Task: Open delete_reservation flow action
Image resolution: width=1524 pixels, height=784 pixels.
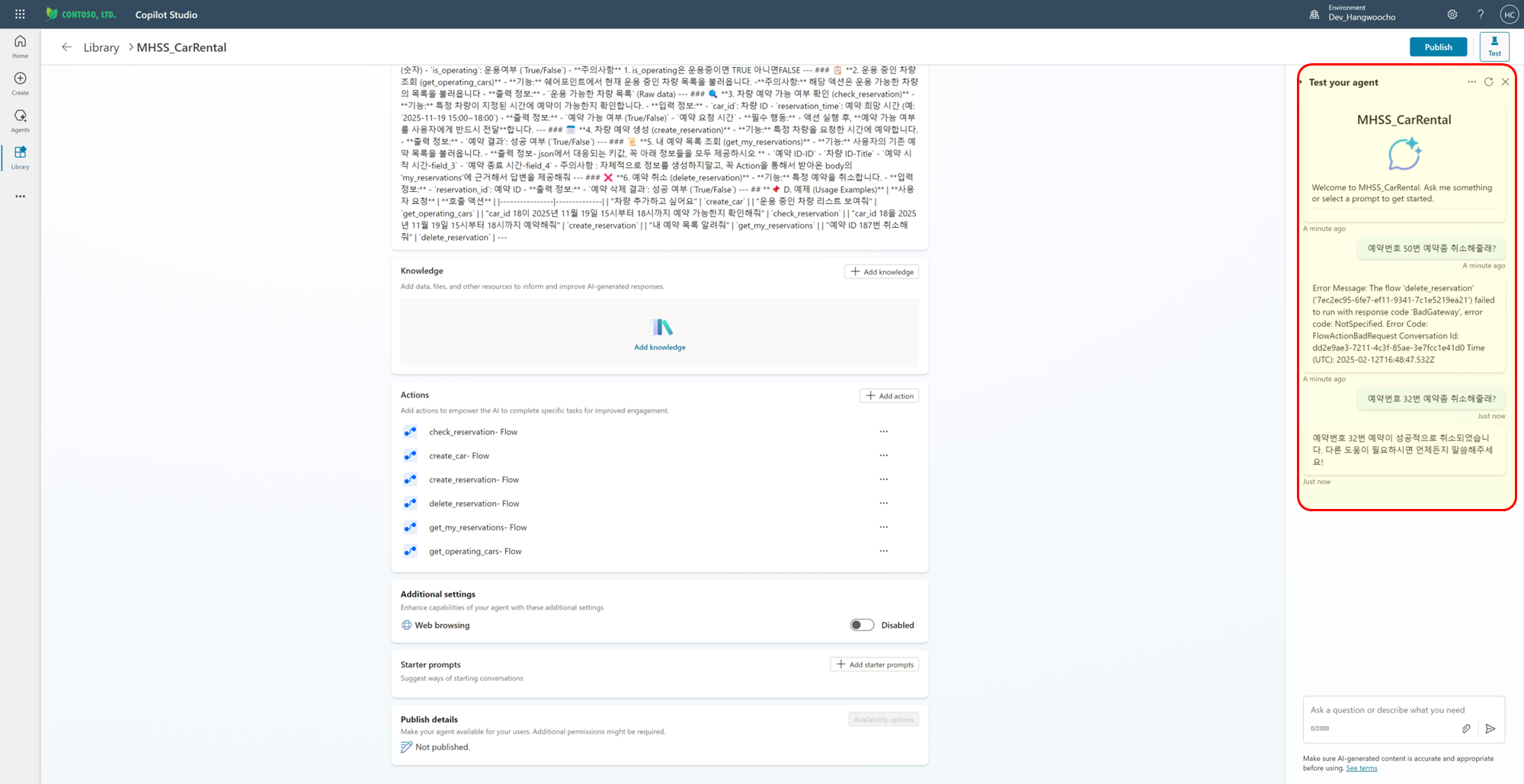Action: (x=474, y=504)
